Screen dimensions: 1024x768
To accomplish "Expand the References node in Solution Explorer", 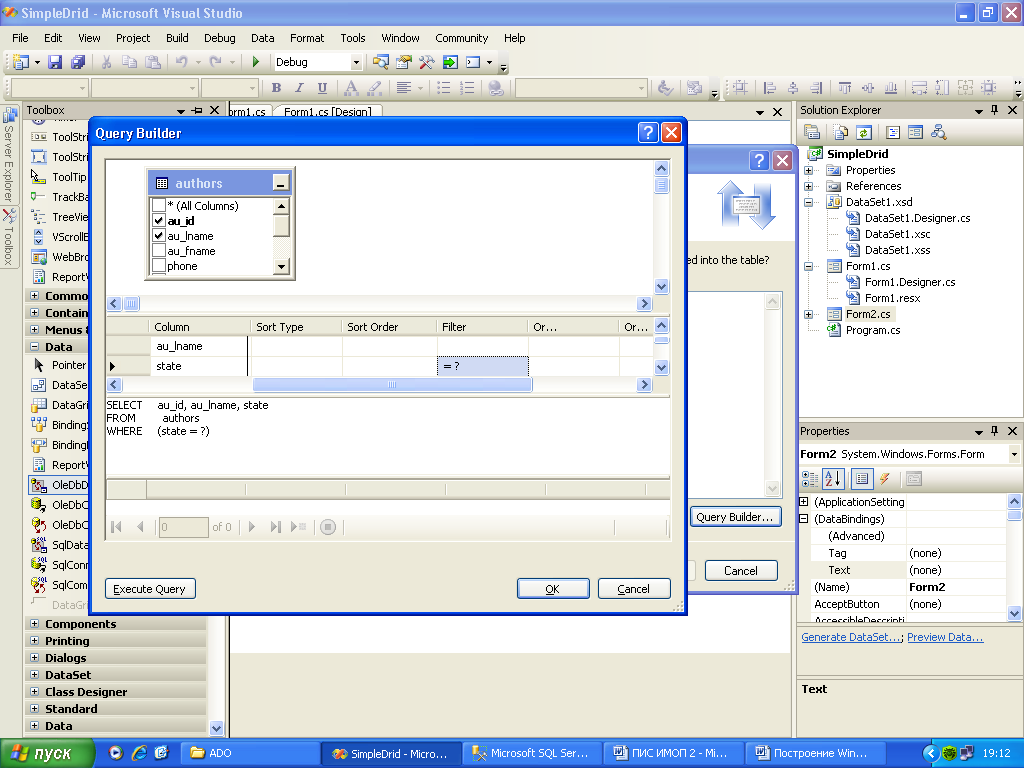I will [808, 186].
